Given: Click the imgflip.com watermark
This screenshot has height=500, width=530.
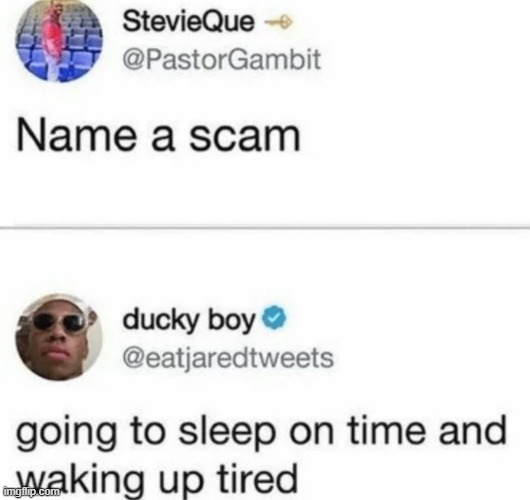Looking at the screenshot, I should pyautogui.click(x=31, y=491).
